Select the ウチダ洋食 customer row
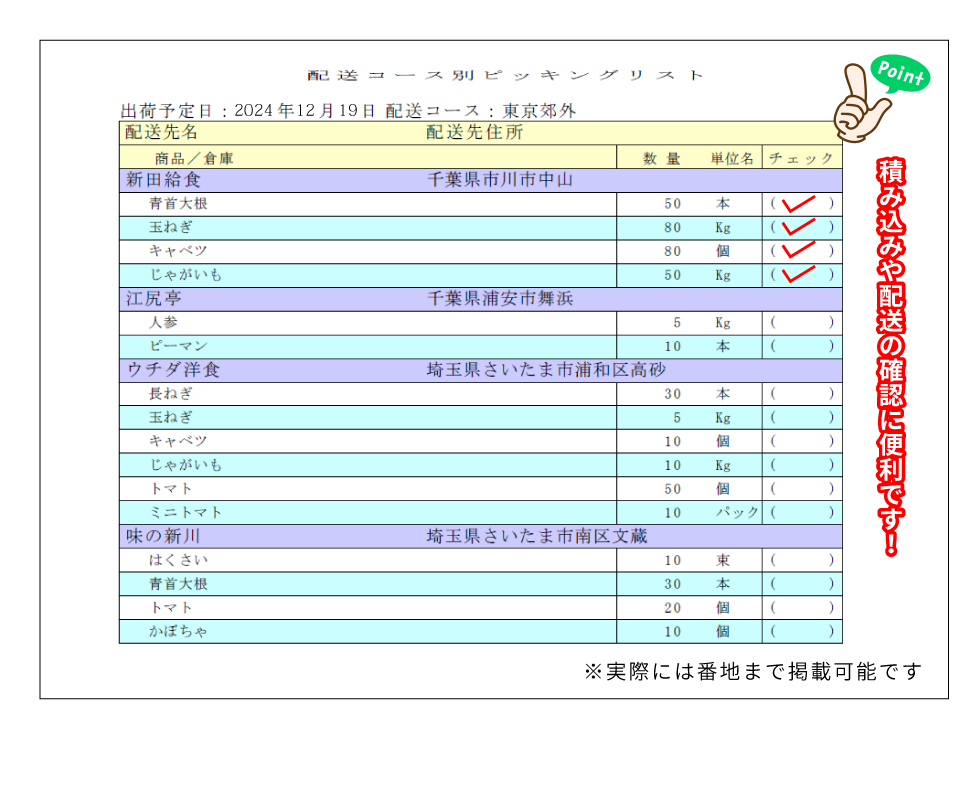The height and width of the screenshot is (793, 980). [481, 371]
